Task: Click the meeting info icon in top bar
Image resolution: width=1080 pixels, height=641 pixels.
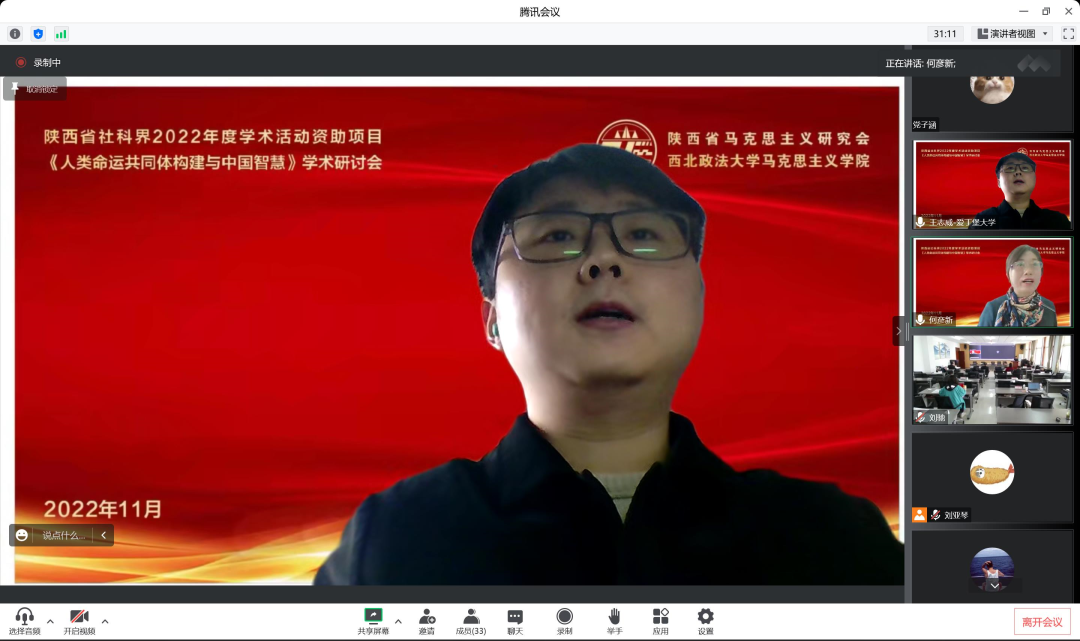Action: click(x=15, y=34)
